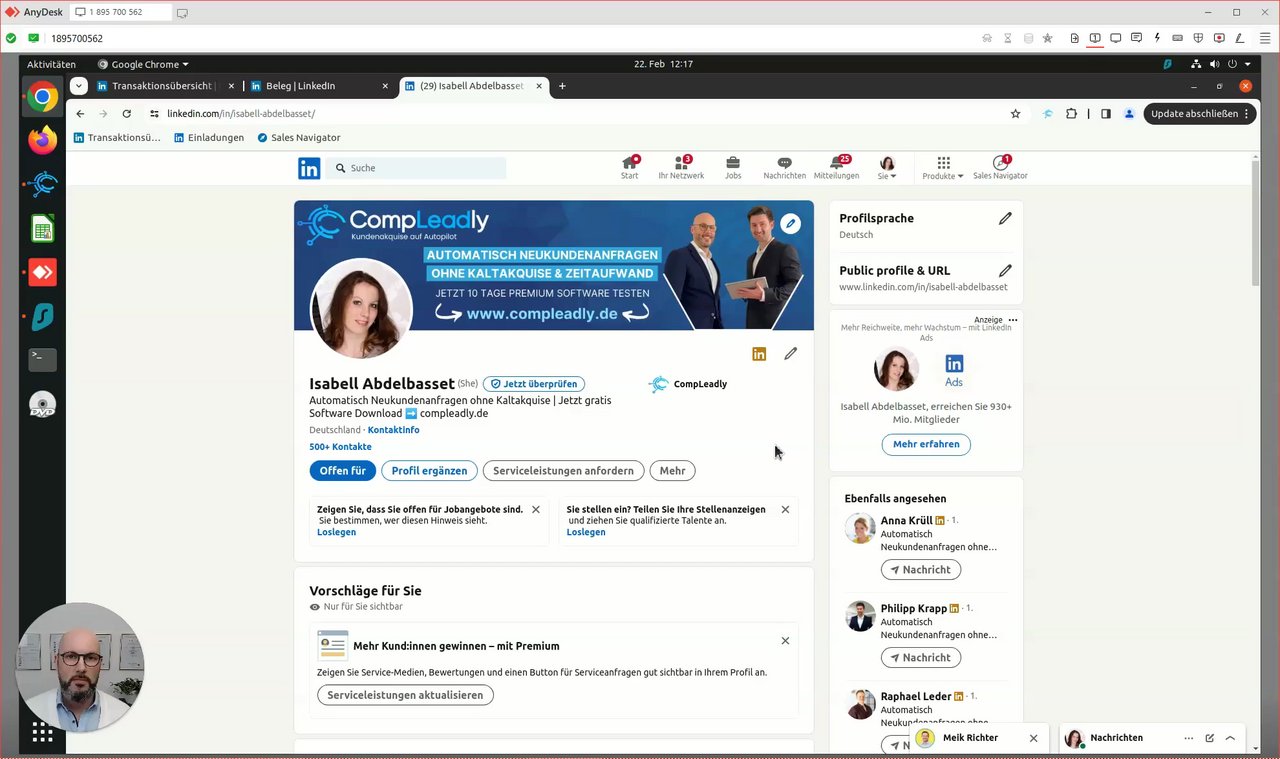Open the Google Chrome app menu

[x=143, y=64]
